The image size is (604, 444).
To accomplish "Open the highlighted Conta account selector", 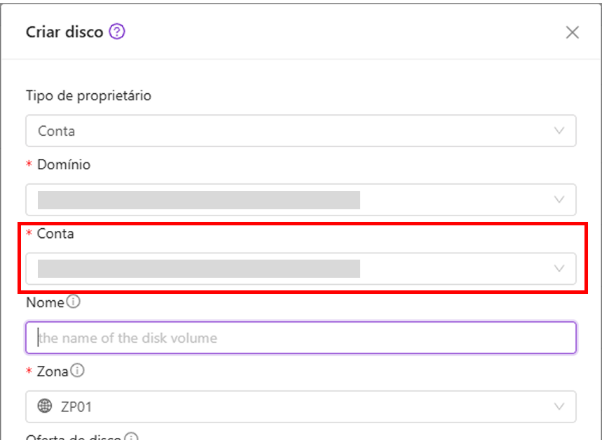I will [301, 268].
